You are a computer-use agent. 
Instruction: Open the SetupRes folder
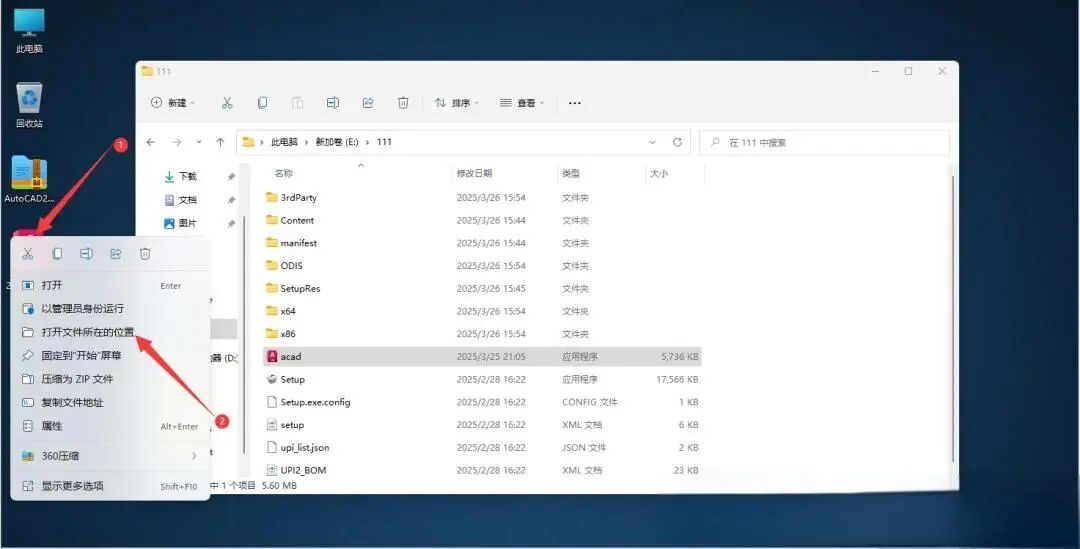point(482,288)
